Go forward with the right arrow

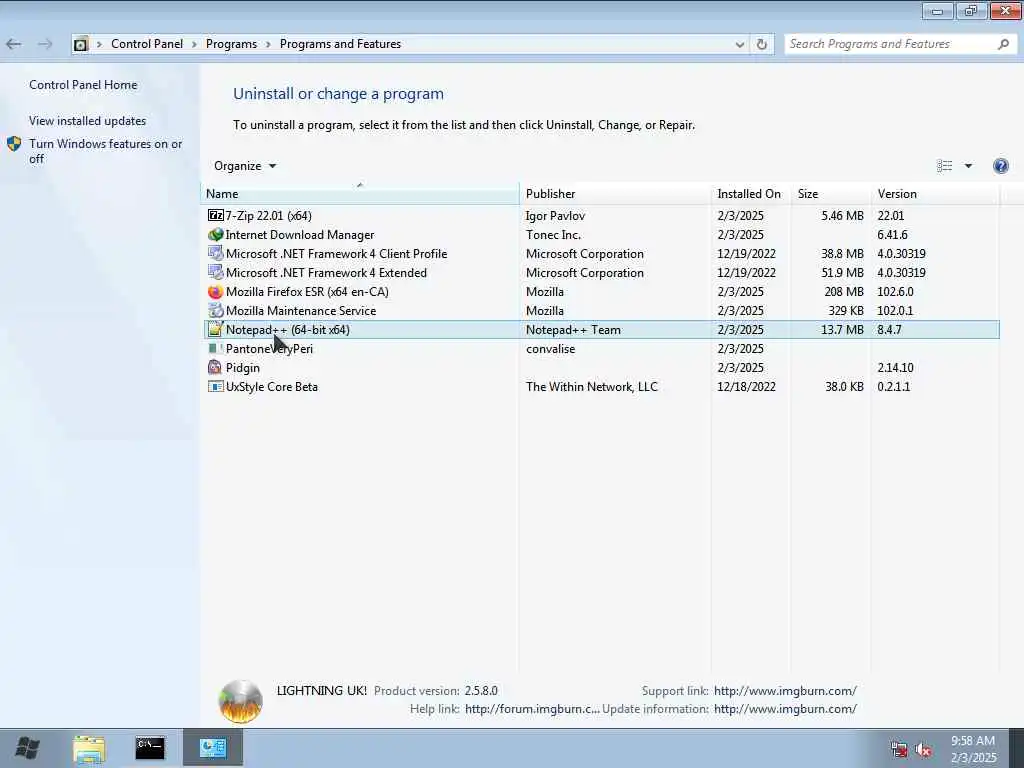point(45,44)
